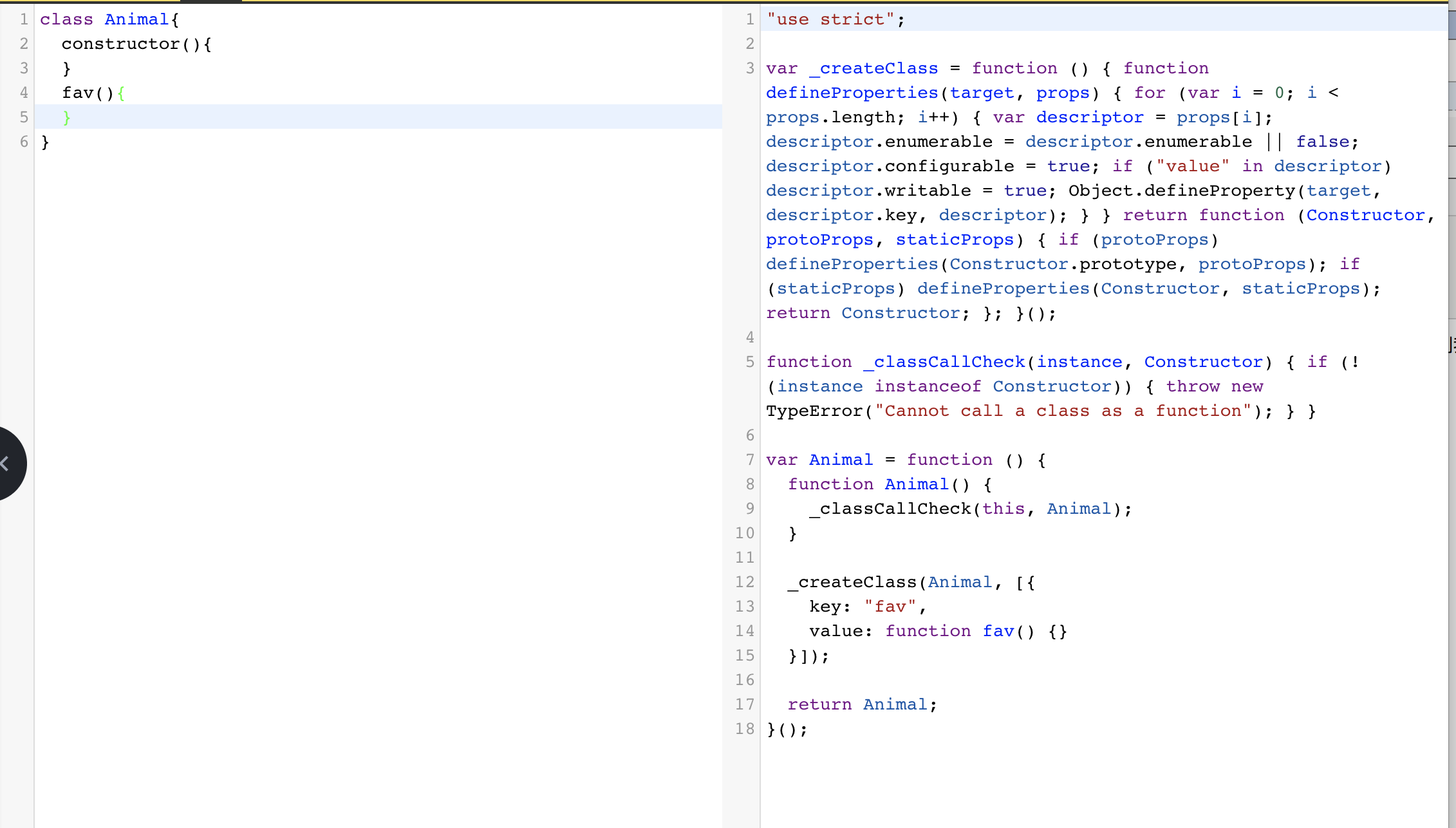
Task: Click the "fav(){" line in the source editor
Action: coord(93,93)
